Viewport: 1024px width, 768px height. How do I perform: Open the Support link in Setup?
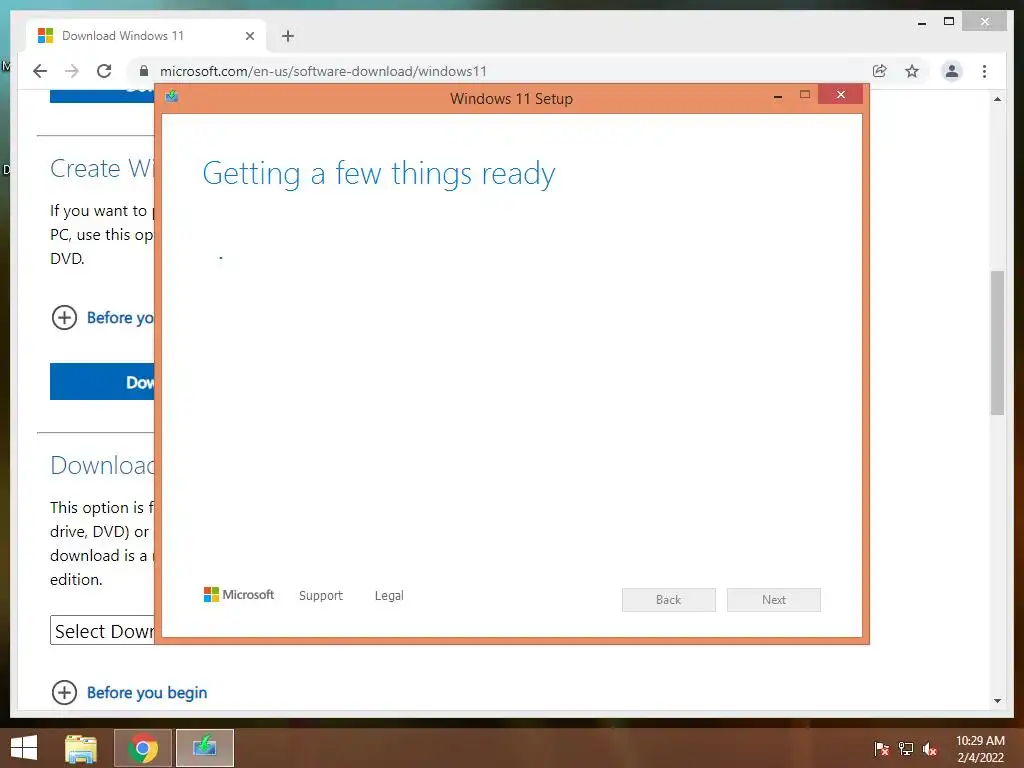point(321,596)
